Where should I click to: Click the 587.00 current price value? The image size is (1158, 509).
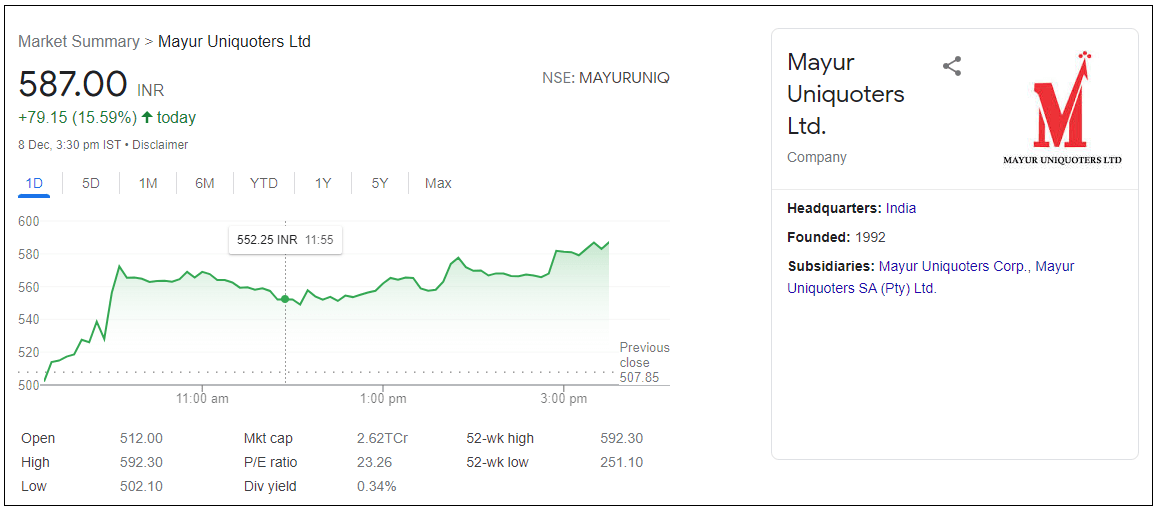[x=73, y=85]
